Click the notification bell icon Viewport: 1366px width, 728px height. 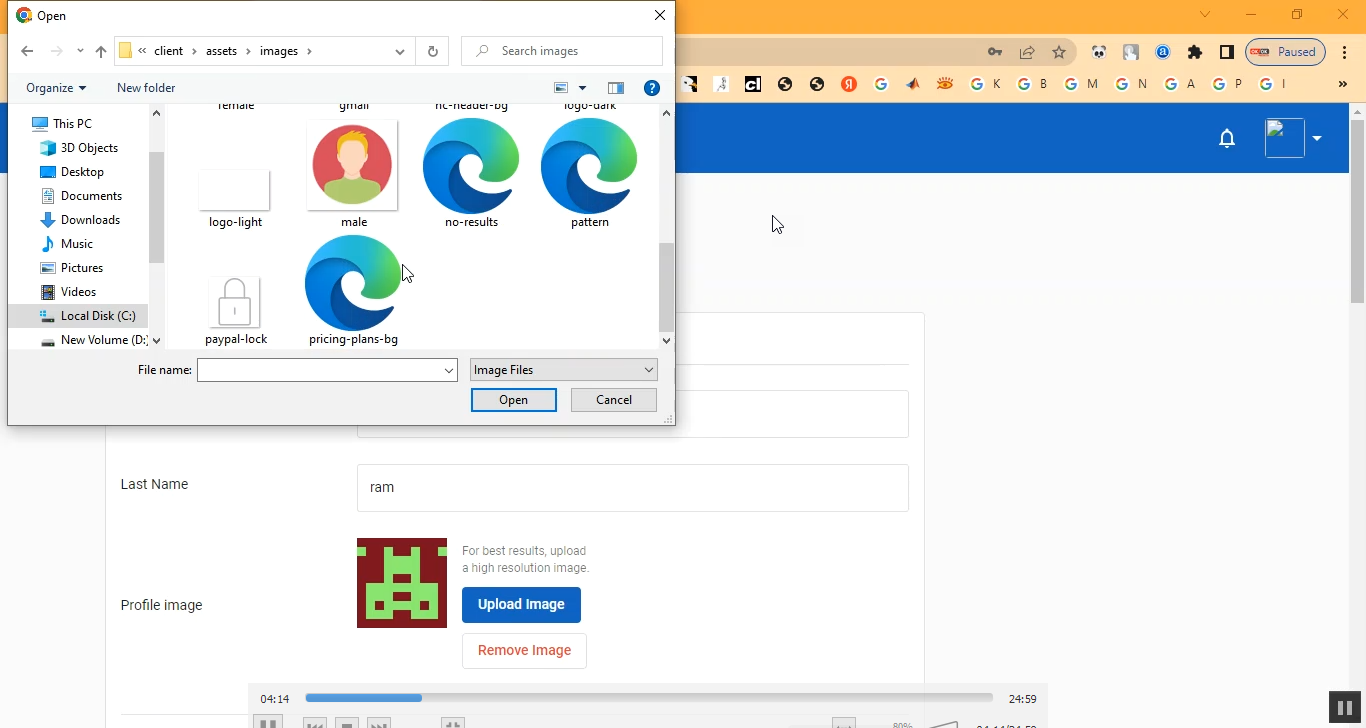point(1227,139)
